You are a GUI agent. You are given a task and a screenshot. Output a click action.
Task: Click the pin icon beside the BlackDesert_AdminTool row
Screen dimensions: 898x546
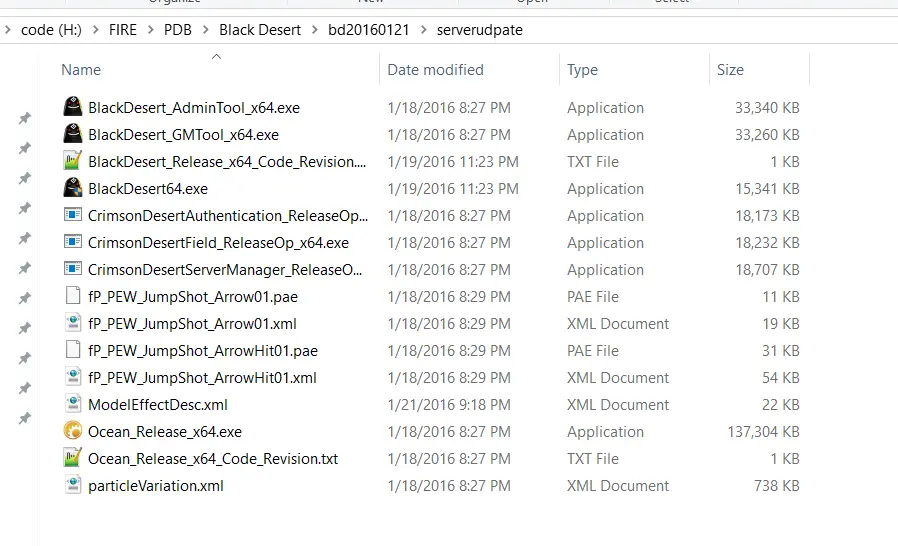click(x=25, y=118)
